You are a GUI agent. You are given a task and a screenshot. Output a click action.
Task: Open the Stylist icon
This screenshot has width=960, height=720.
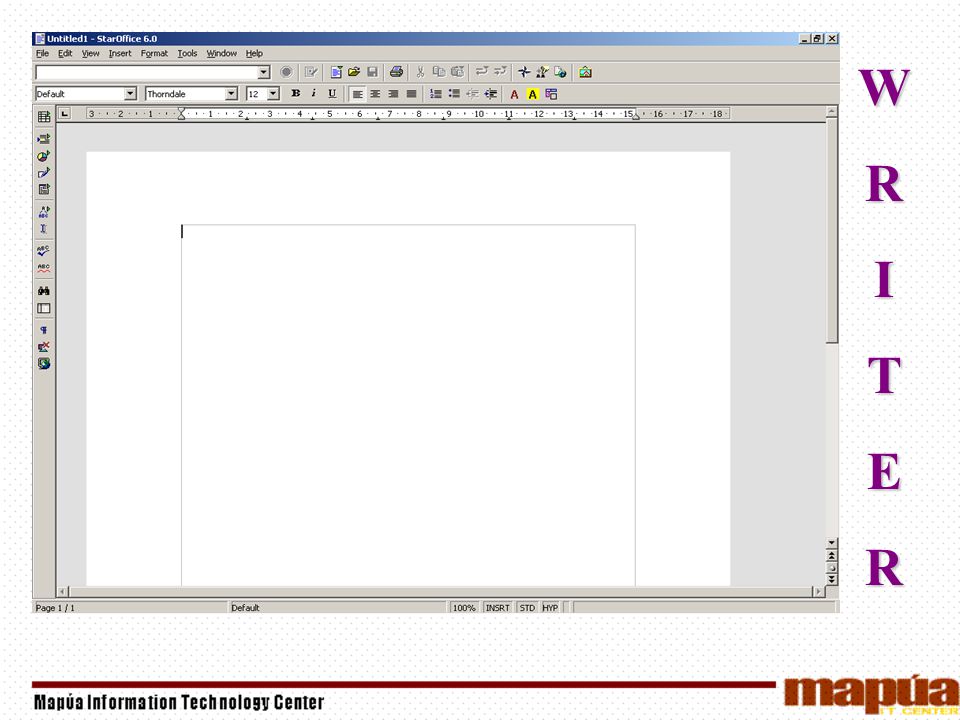pos(542,72)
